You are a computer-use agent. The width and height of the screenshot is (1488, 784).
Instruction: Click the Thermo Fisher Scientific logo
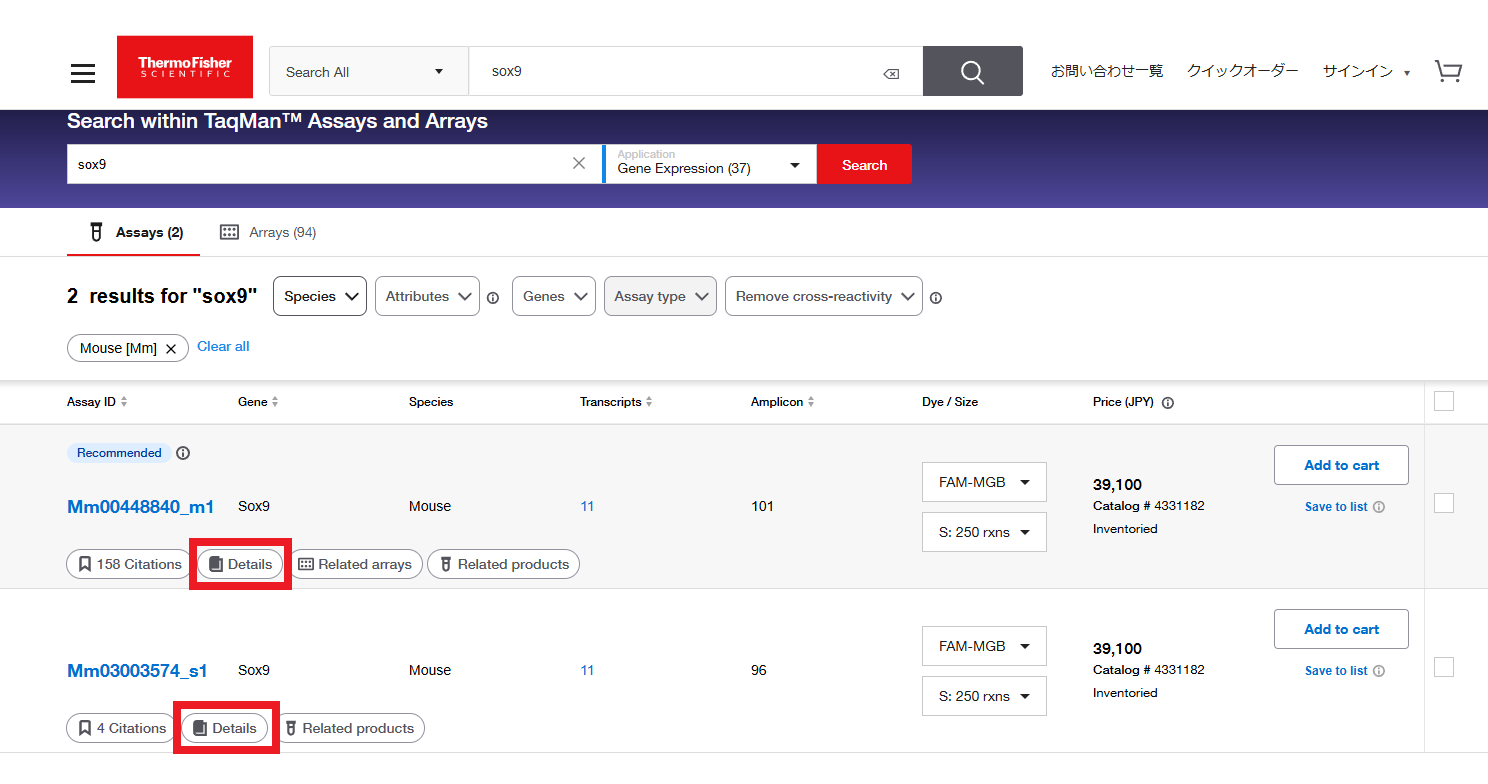tap(185, 67)
